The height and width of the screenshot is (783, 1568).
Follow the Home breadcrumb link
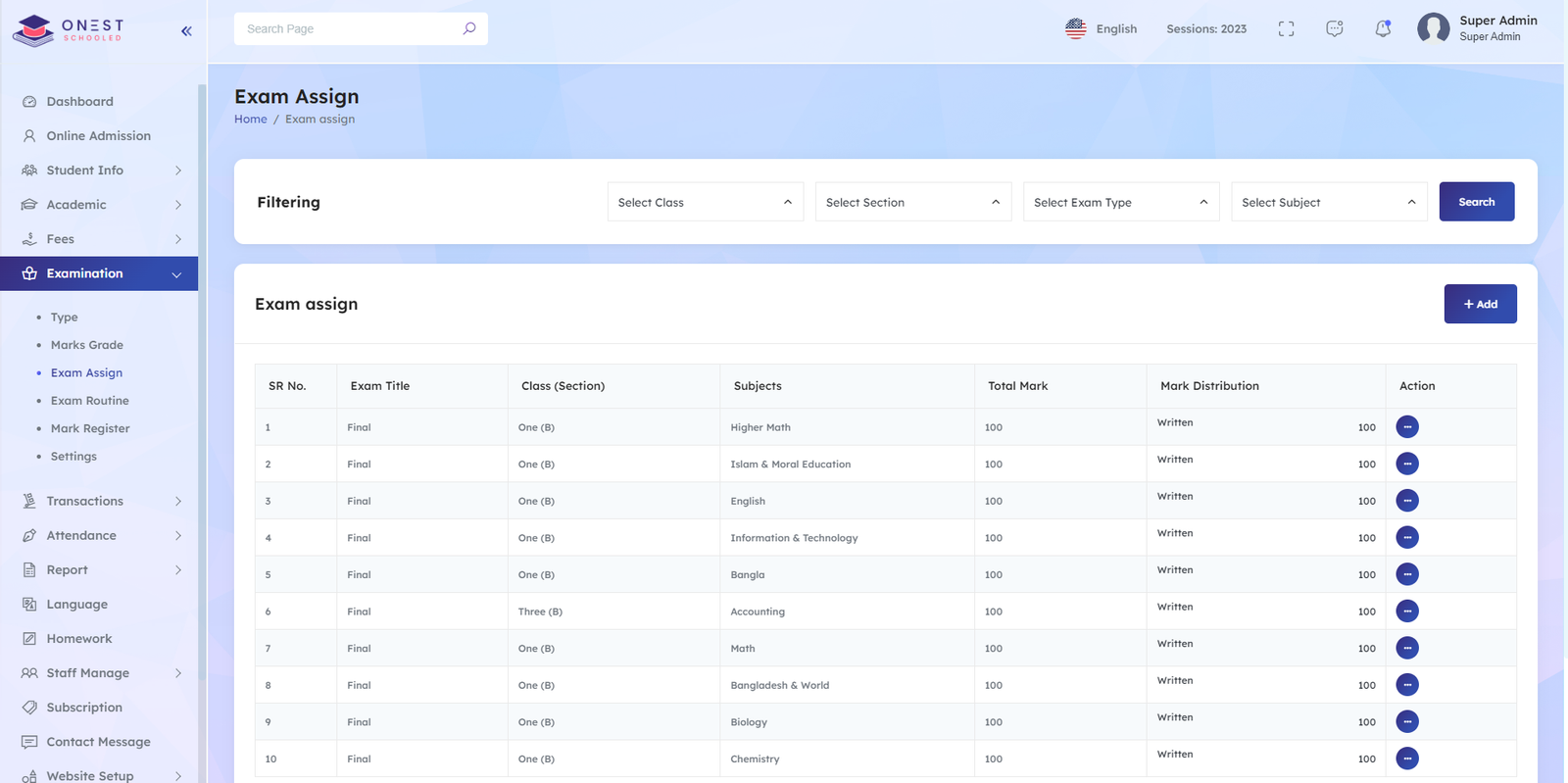tap(250, 120)
